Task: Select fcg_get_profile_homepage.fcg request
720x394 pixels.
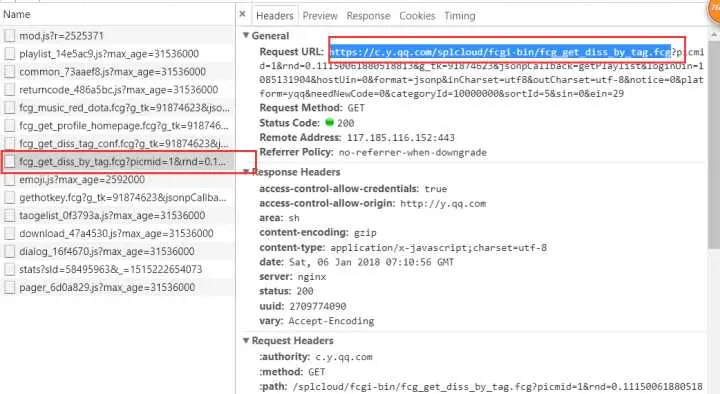Action: click(x=118, y=125)
